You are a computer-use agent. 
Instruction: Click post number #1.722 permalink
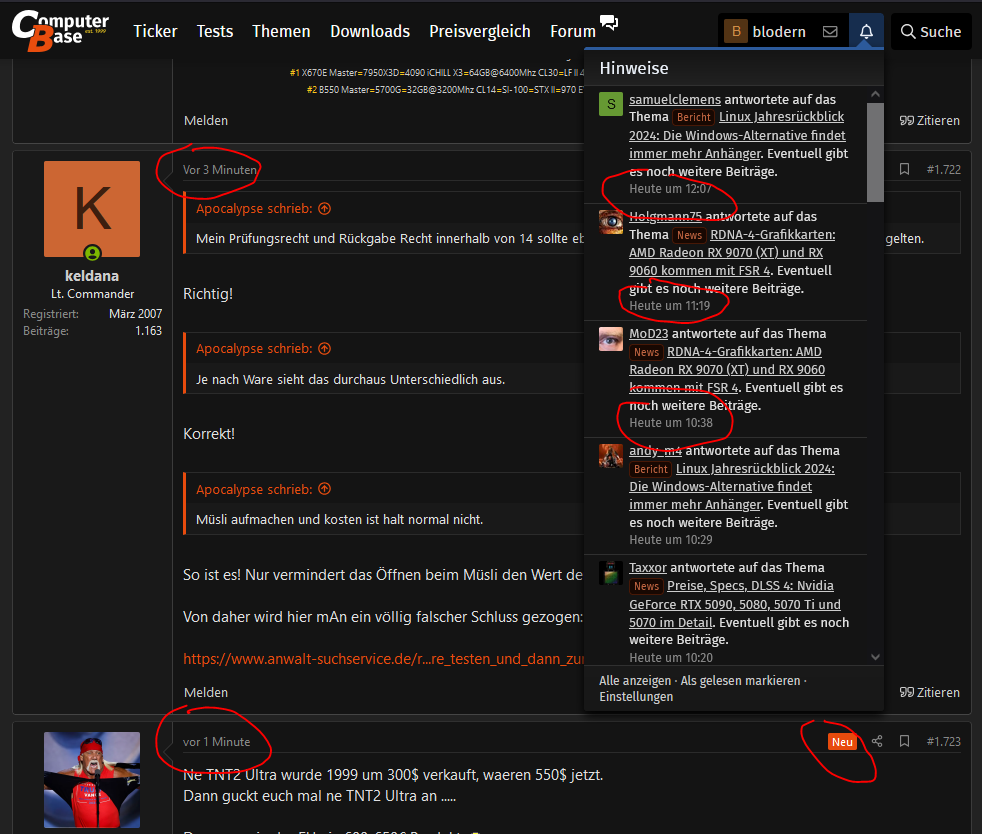[x=943, y=169]
